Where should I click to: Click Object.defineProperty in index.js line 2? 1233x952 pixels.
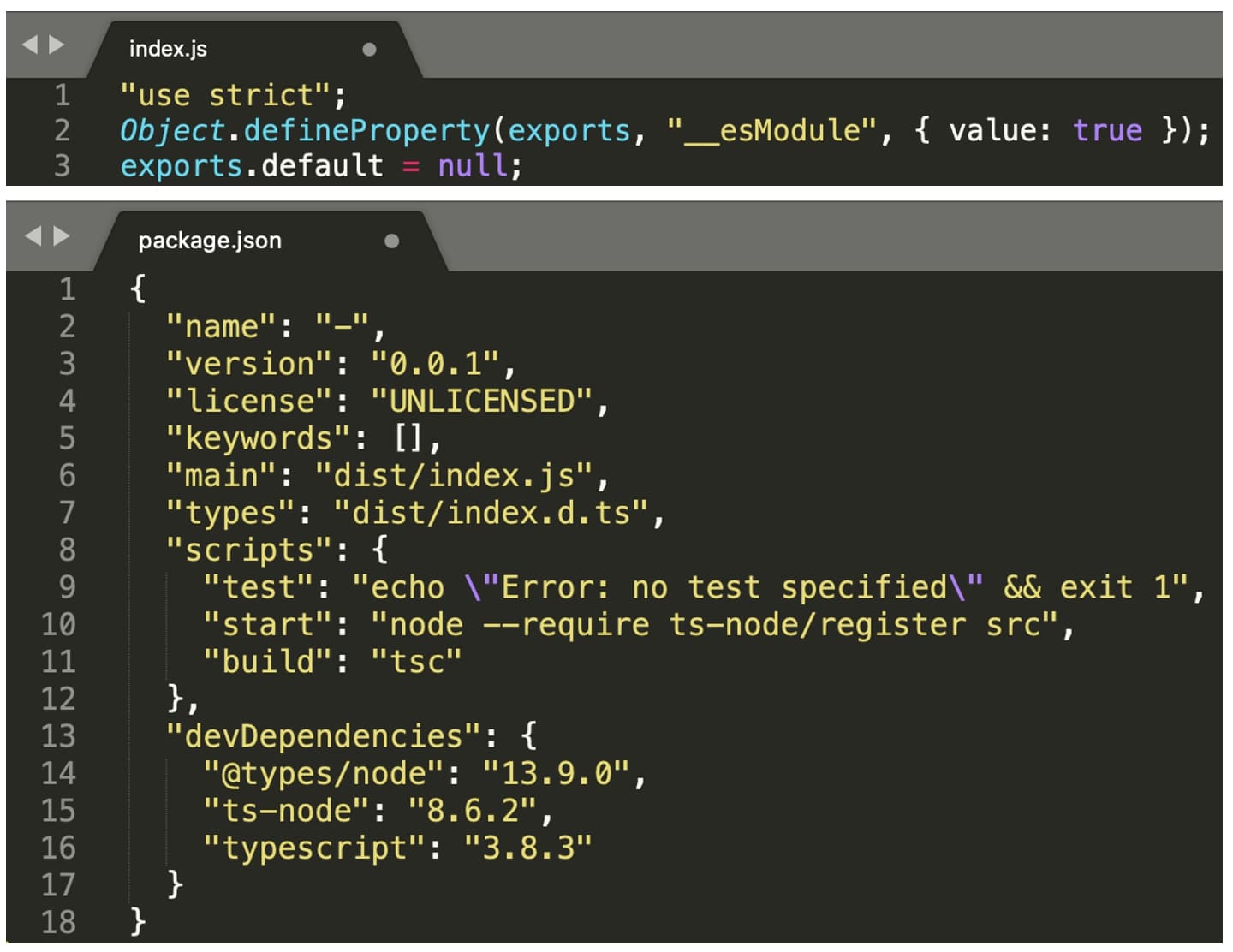[305, 131]
